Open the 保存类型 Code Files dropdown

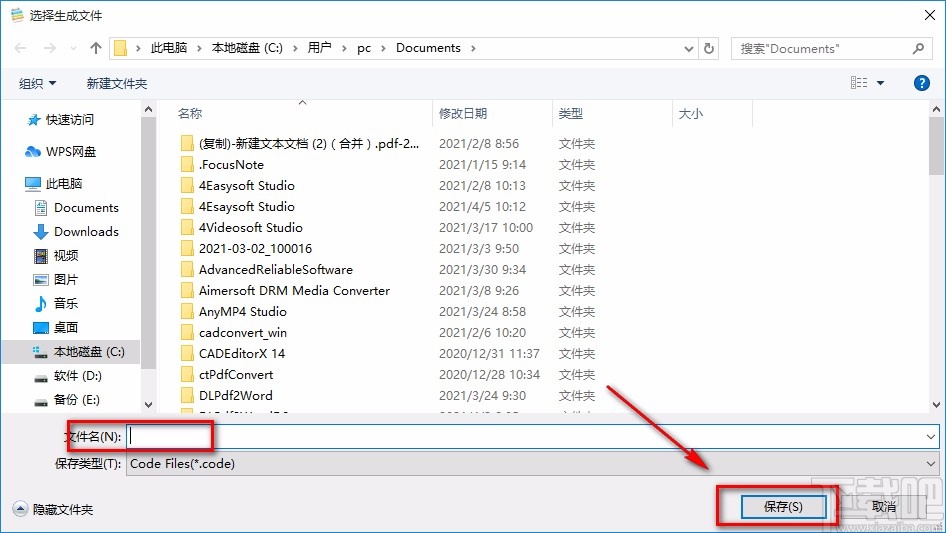point(532,464)
